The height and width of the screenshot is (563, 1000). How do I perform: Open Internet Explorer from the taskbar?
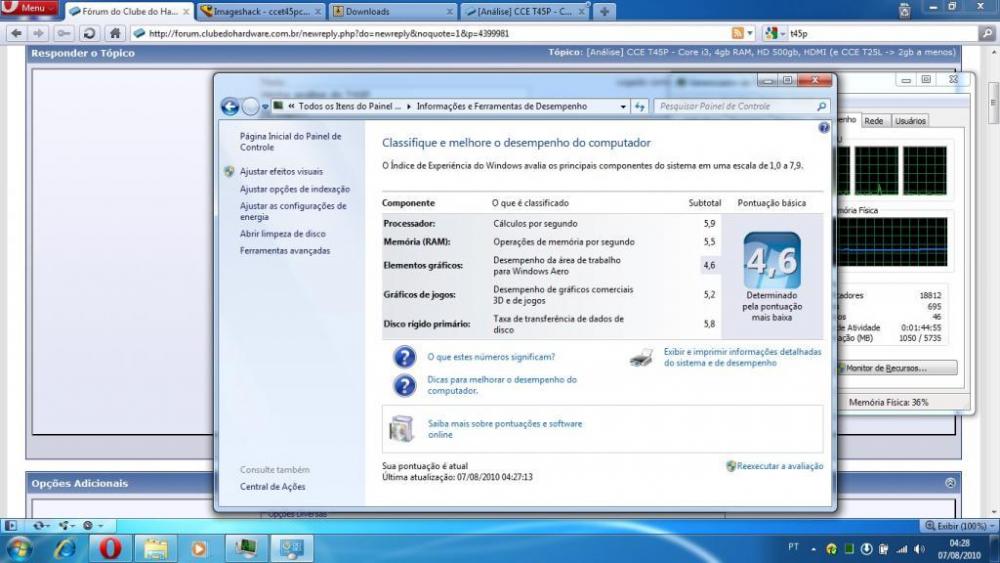pyautogui.click(x=66, y=548)
